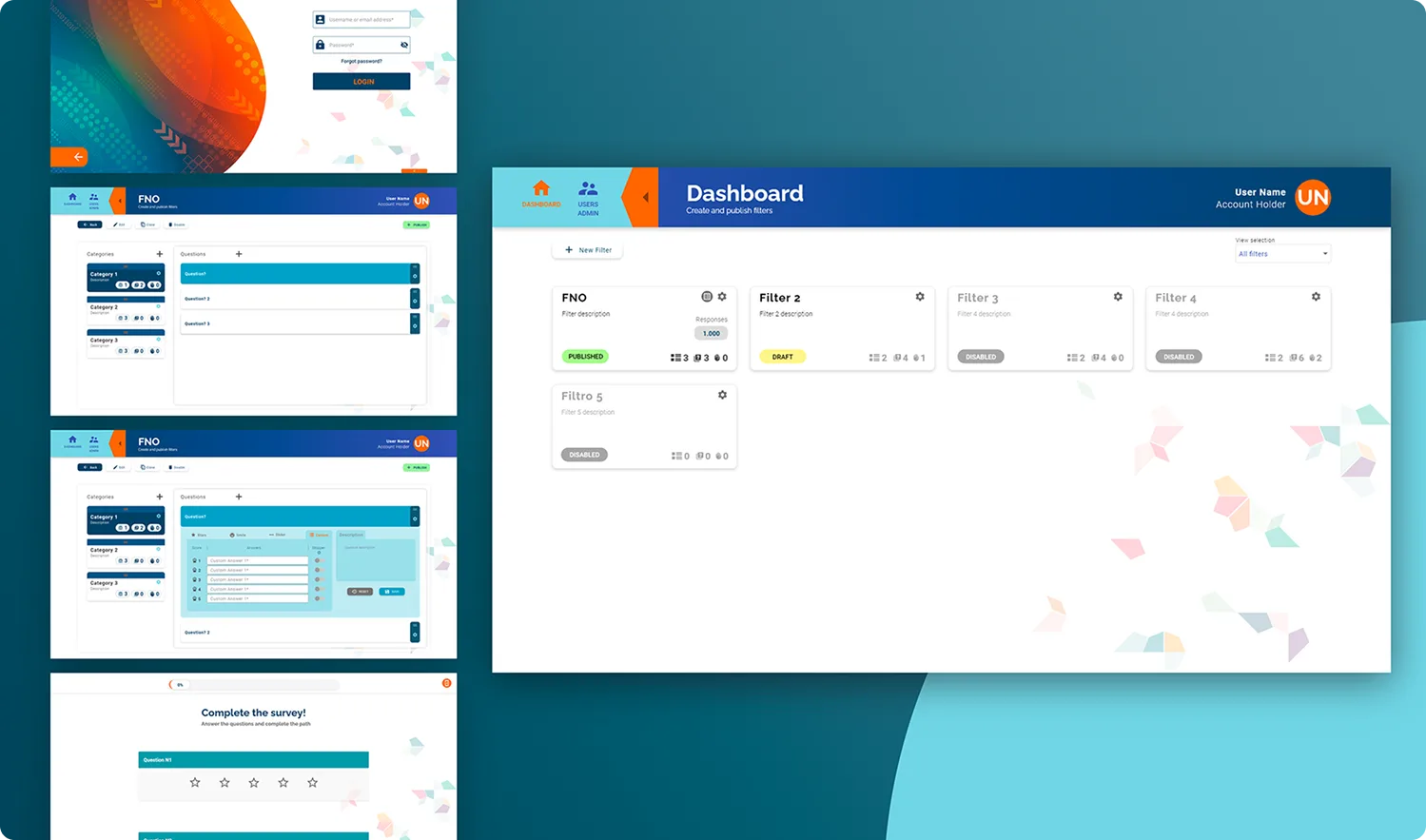Click the orange back arrow on login screen
The width and height of the screenshot is (1426, 840).
[x=68, y=157]
